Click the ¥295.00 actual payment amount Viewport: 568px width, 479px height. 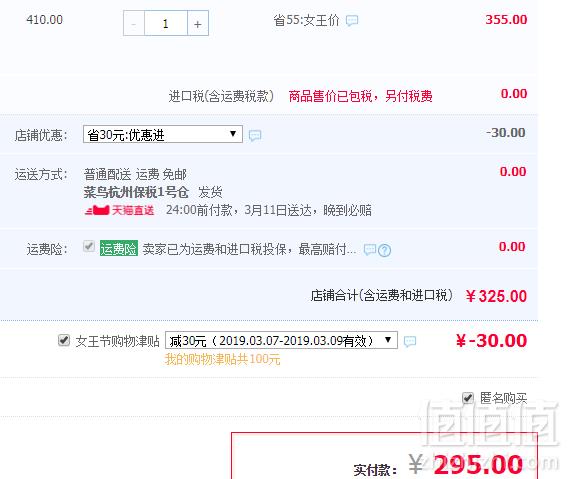pyautogui.click(x=466, y=464)
